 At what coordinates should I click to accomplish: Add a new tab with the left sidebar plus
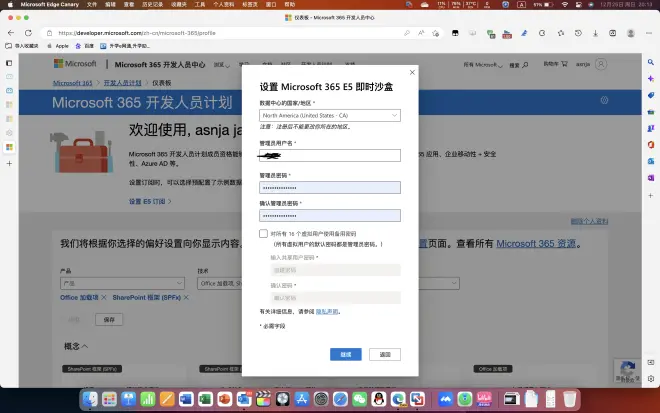[9, 163]
